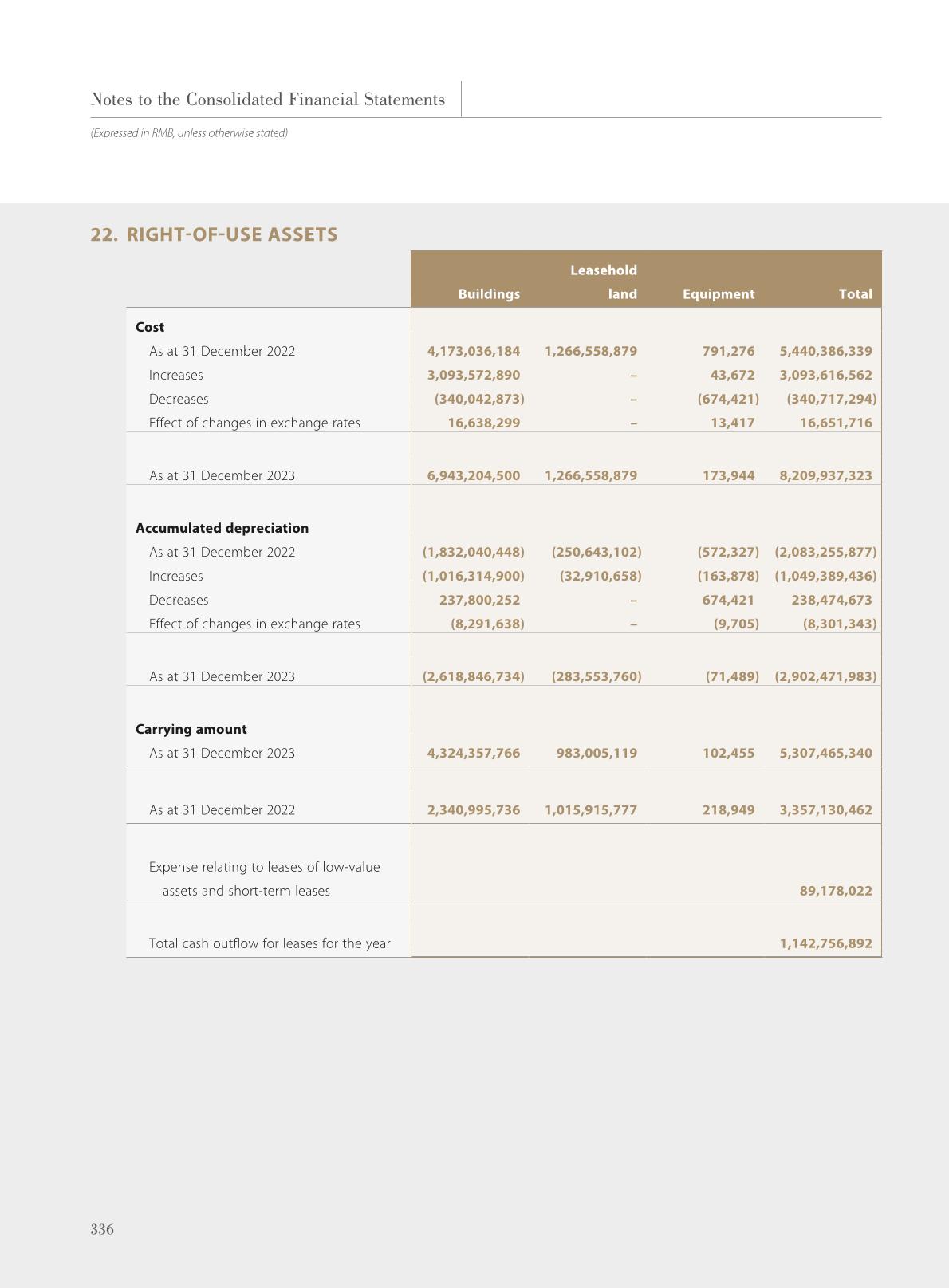
Task: Click the Buildings cost value 4,173,036,184
Action: pyautogui.click(x=473, y=351)
